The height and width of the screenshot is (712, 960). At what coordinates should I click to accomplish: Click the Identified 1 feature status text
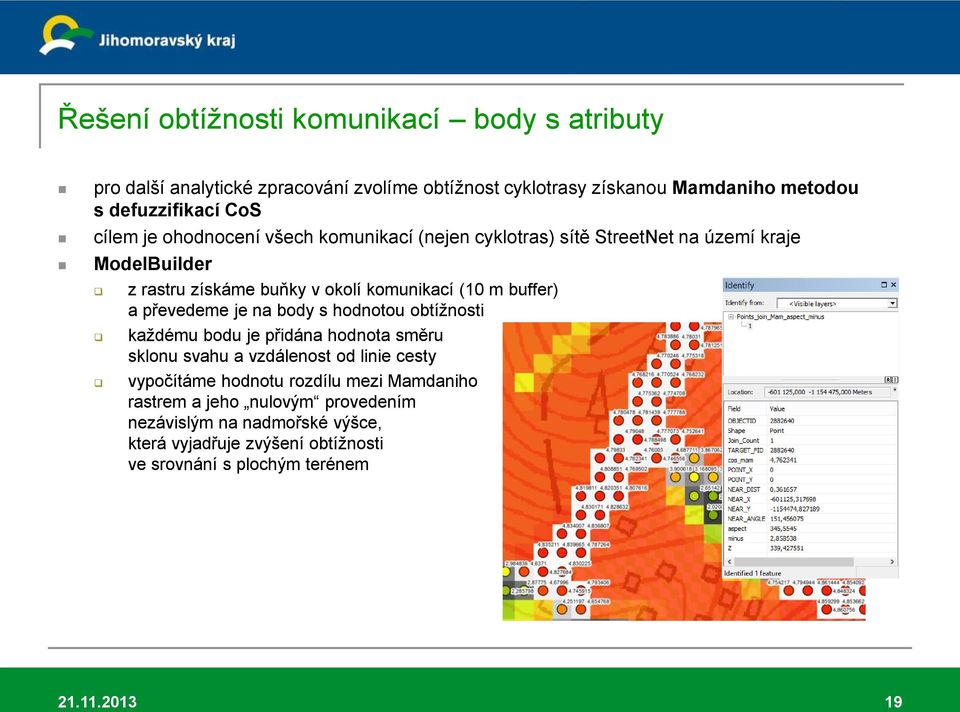[752, 574]
